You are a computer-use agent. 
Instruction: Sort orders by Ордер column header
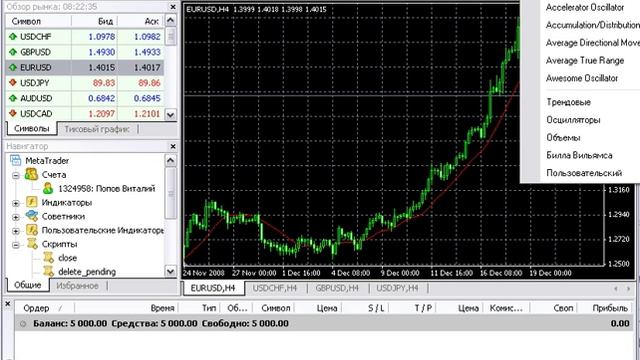click(45, 308)
